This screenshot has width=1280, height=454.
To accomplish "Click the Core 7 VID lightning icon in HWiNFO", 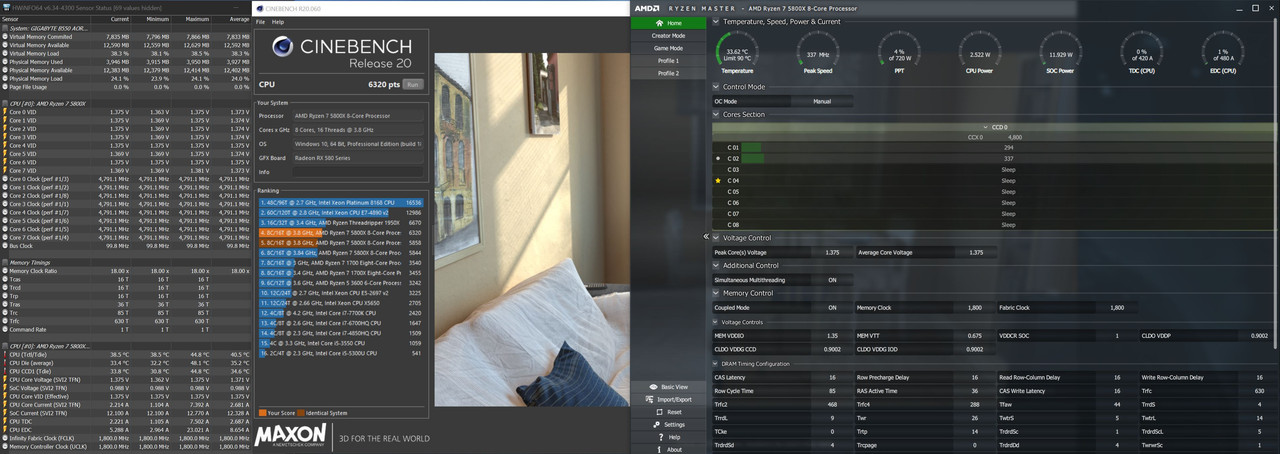I will pyautogui.click(x=4, y=170).
